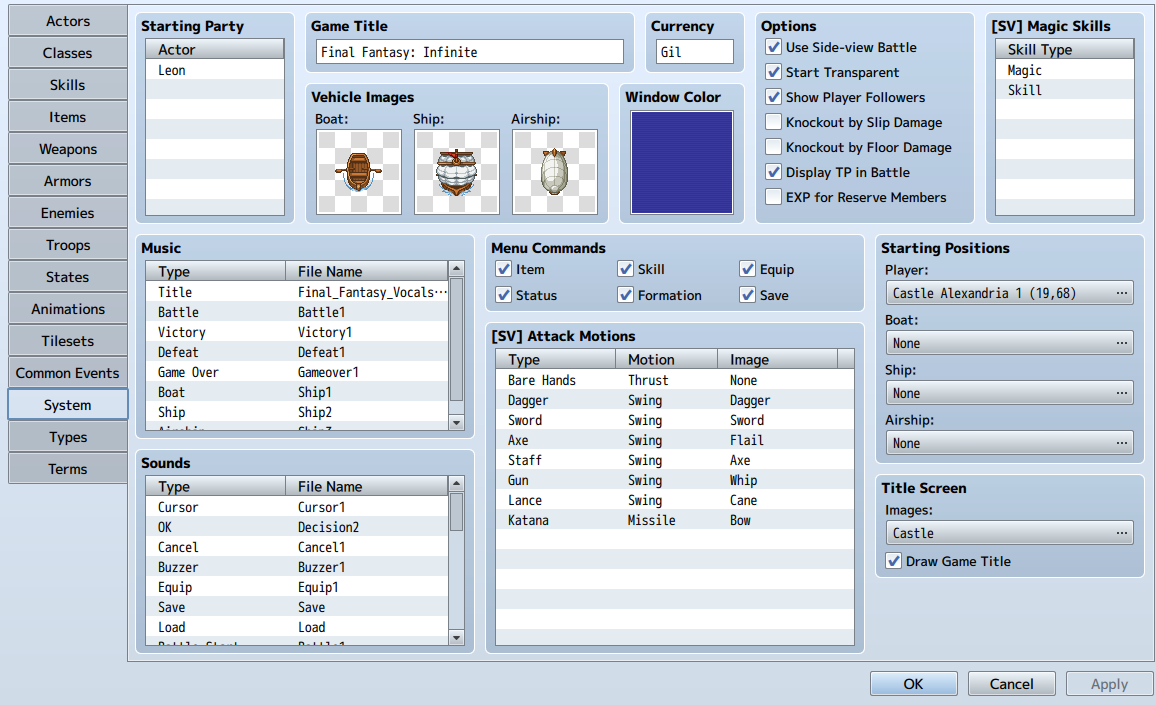Screen dimensions: 1156x705
Task: Select the Title music row
Action: point(296,292)
